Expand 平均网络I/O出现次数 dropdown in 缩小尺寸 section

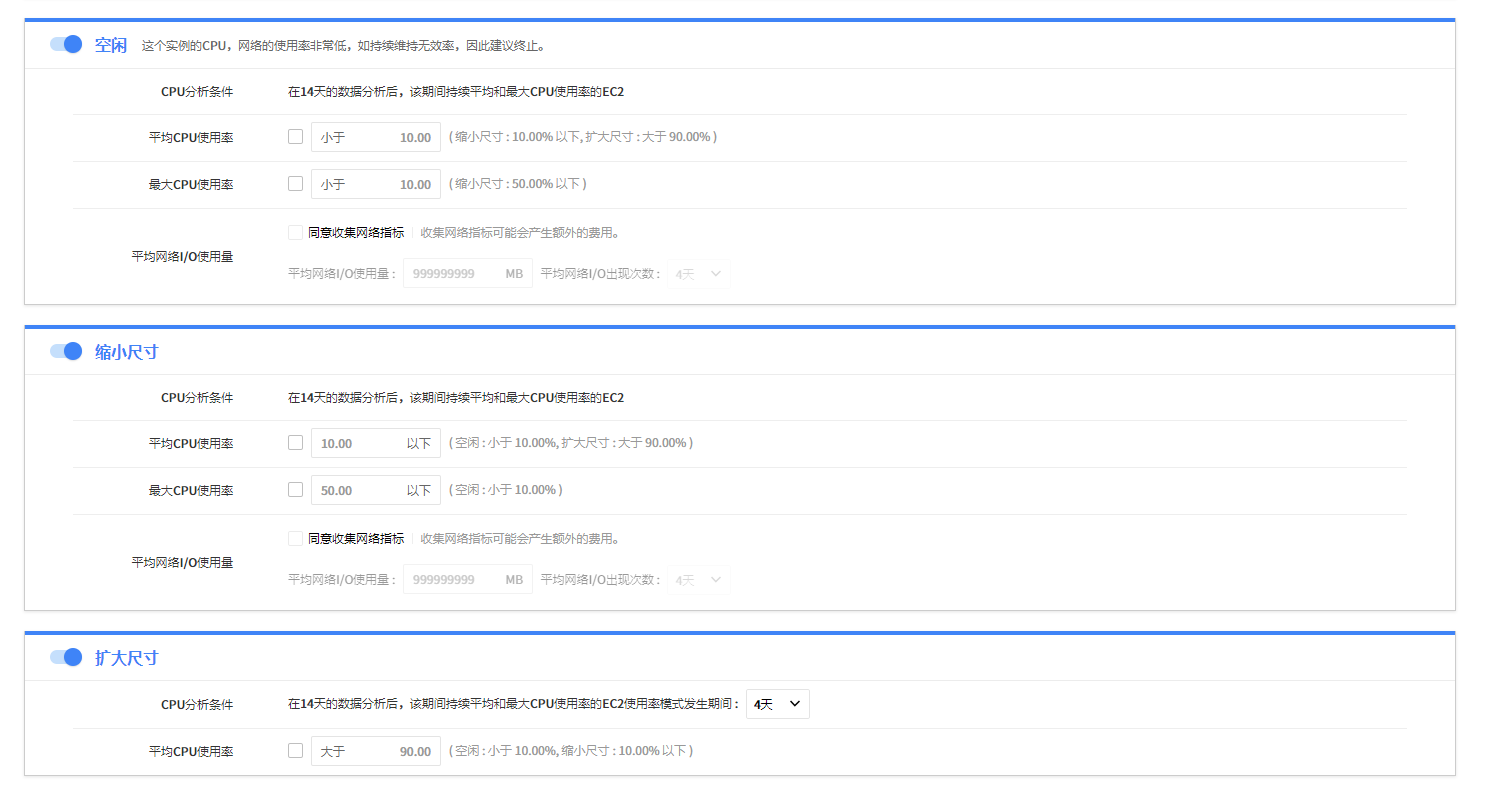coord(698,579)
